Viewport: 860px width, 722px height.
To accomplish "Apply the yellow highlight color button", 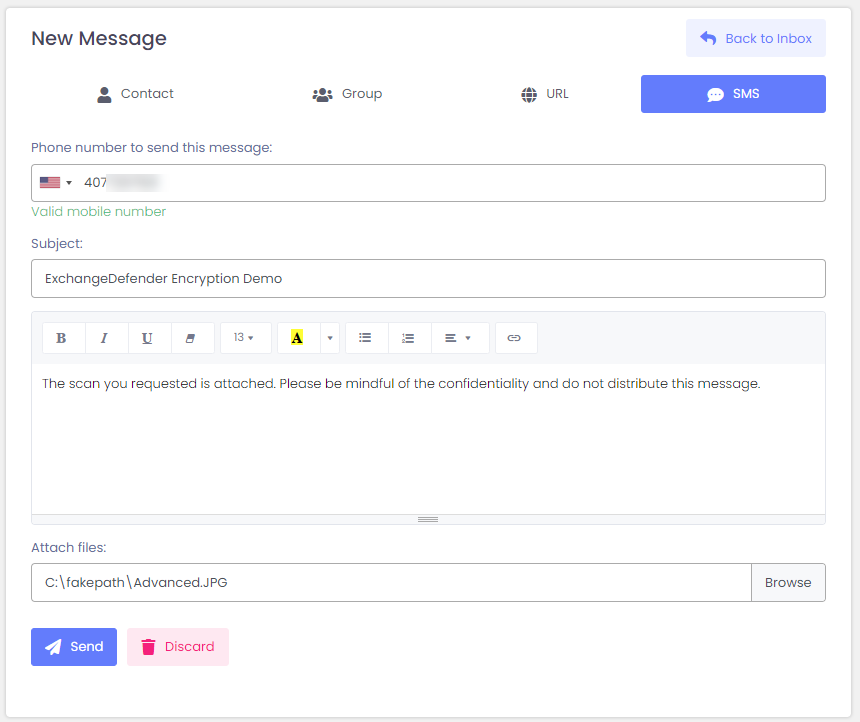I will 297,338.
